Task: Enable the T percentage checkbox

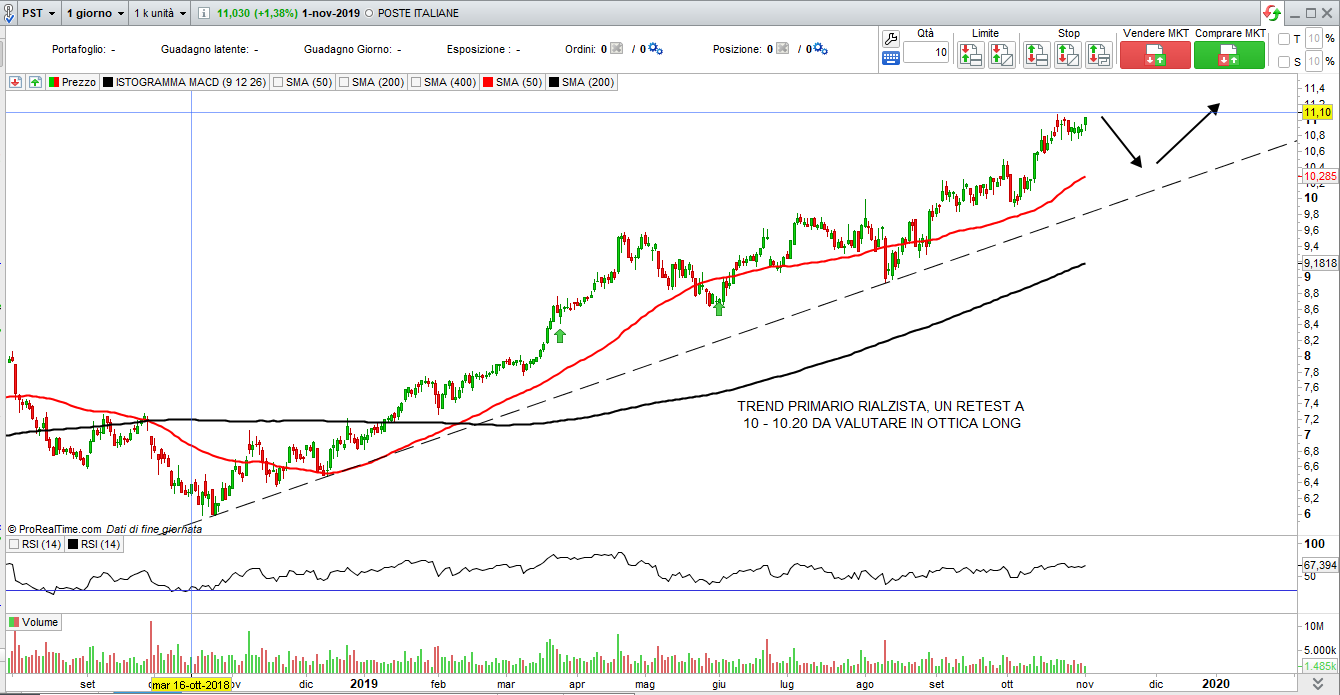Action: 1284,39
